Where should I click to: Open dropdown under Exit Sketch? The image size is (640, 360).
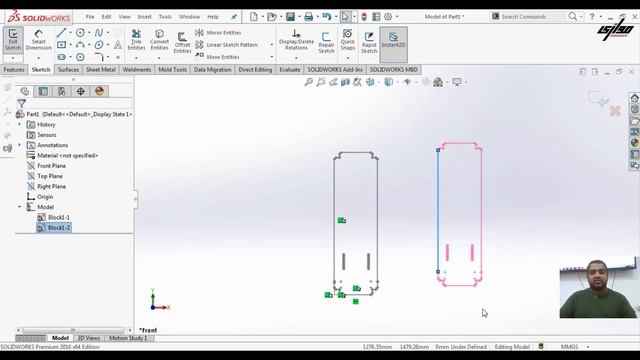tap(13, 58)
